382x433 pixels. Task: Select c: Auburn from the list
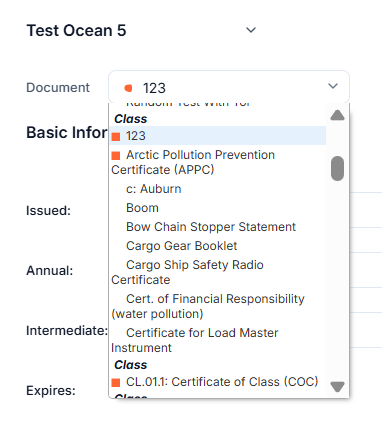218,189
